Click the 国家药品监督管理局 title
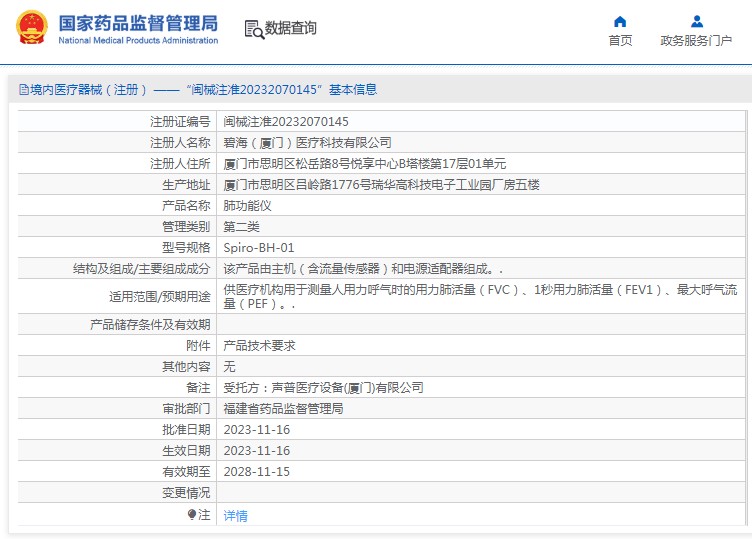 (138, 23)
